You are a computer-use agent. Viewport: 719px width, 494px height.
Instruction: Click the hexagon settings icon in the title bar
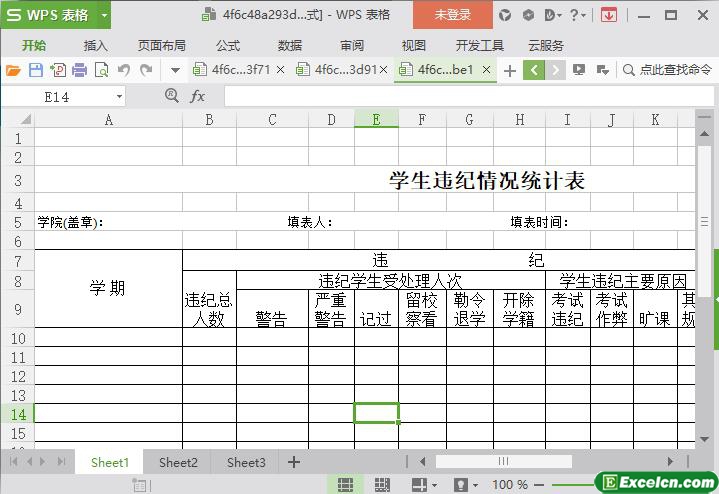(x=528, y=16)
